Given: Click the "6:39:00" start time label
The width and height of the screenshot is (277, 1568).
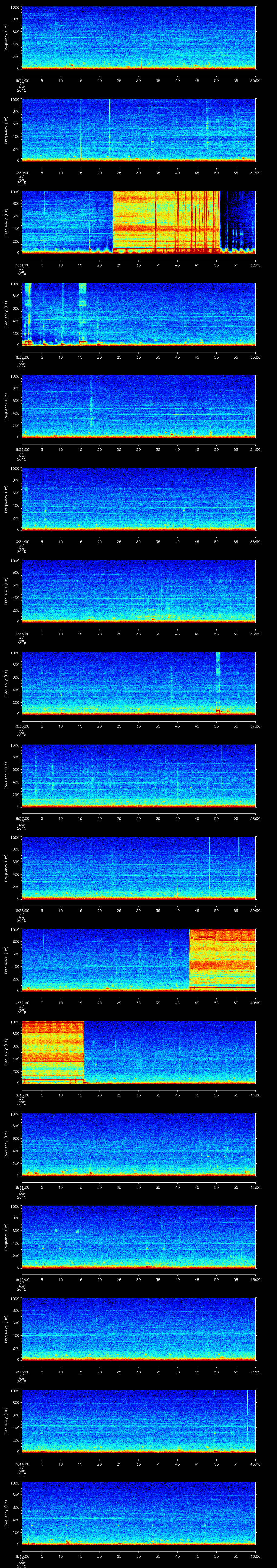Looking at the screenshot, I should tap(22, 1003).
